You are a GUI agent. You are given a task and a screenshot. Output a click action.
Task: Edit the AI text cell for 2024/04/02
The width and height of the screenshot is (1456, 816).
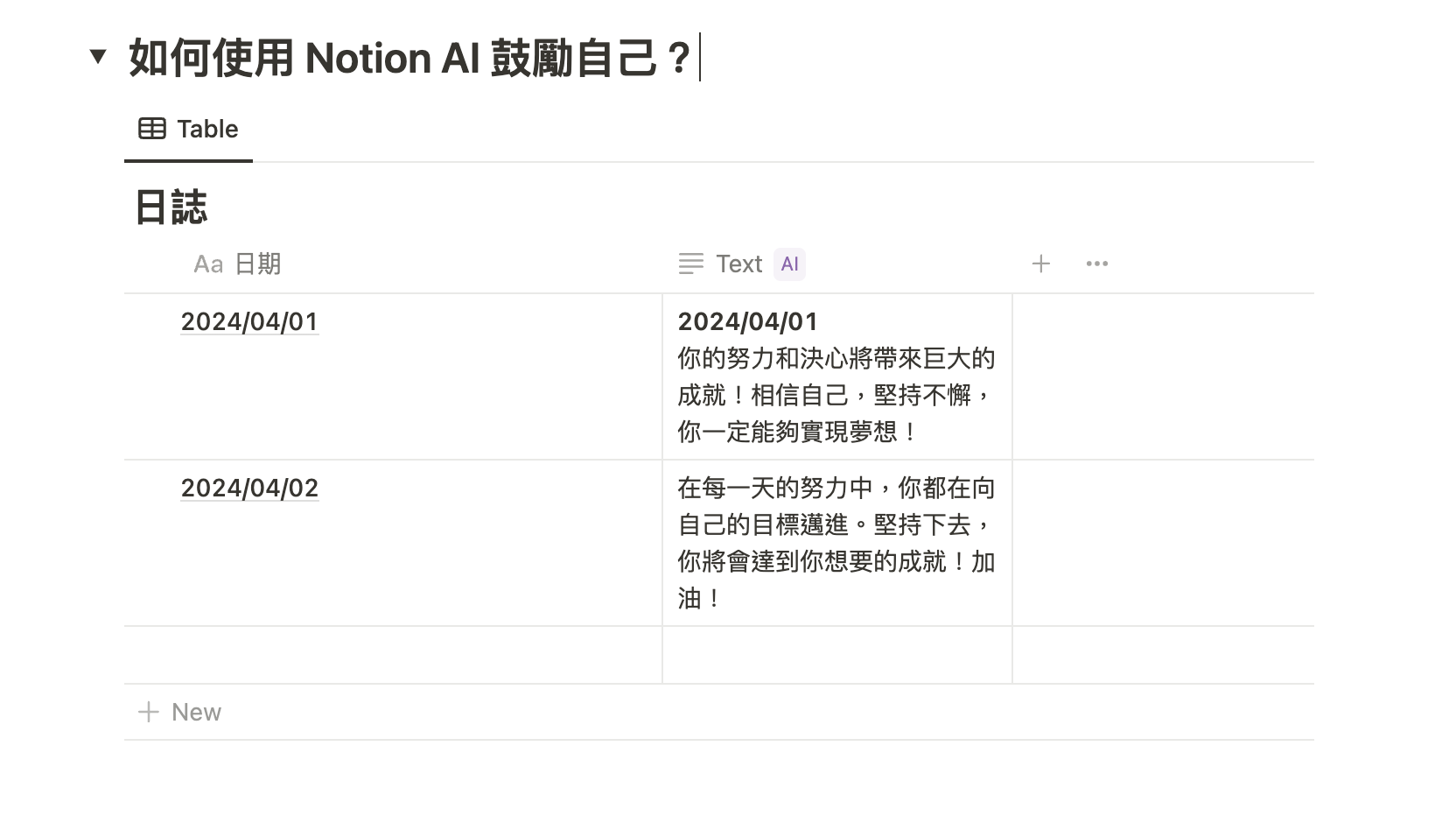click(837, 543)
